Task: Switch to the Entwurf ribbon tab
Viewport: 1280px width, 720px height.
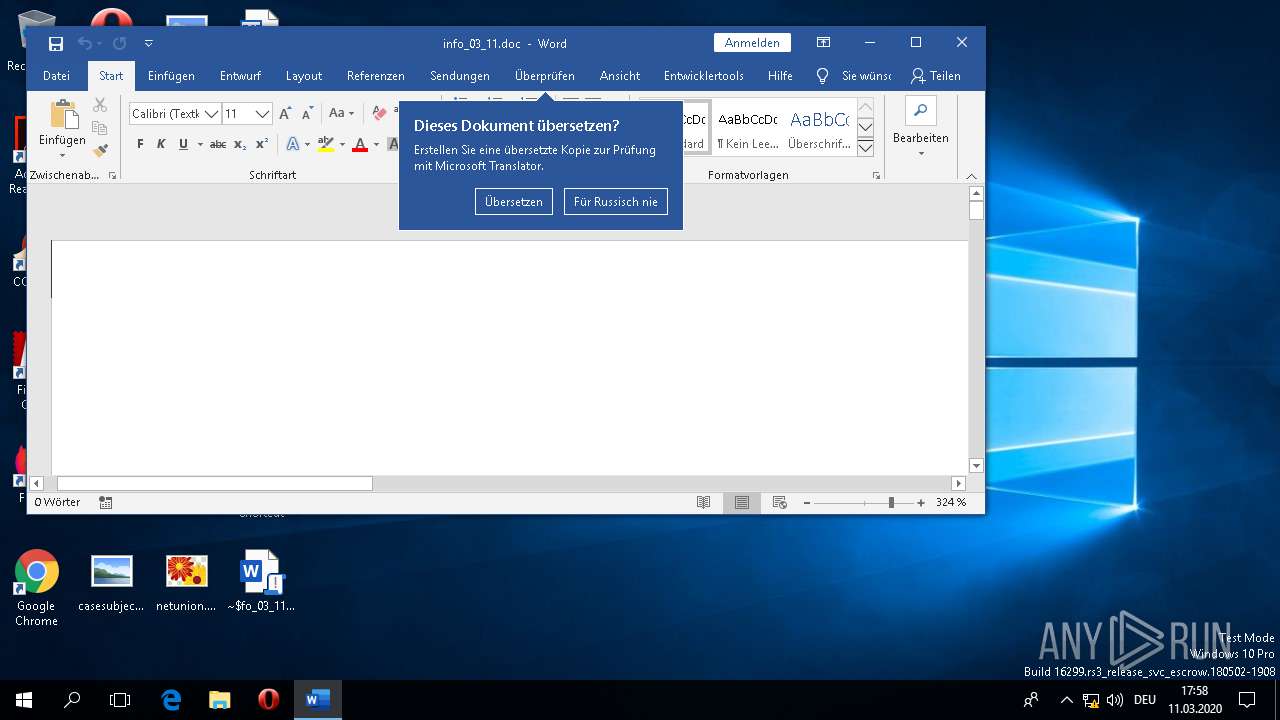Action: coord(240,76)
